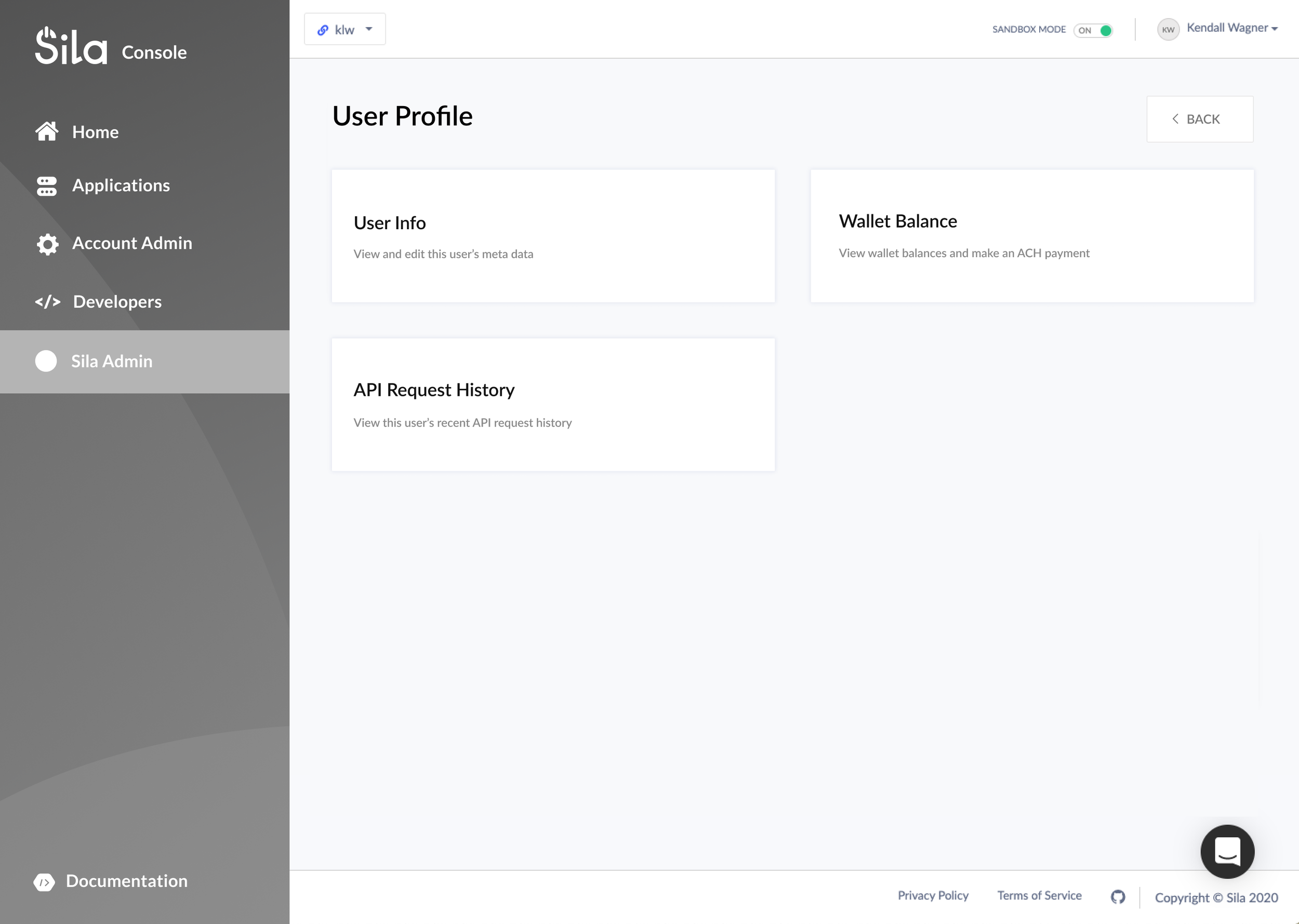Select the Developers sidebar item
This screenshot has width=1299, height=924.
click(x=117, y=301)
